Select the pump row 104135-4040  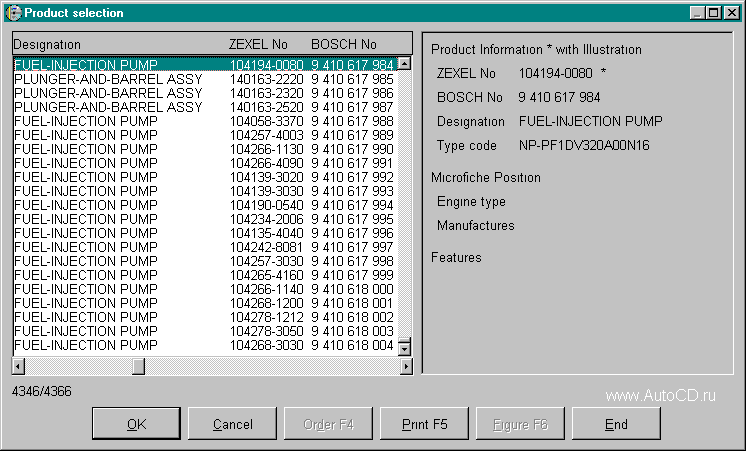click(x=205, y=233)
